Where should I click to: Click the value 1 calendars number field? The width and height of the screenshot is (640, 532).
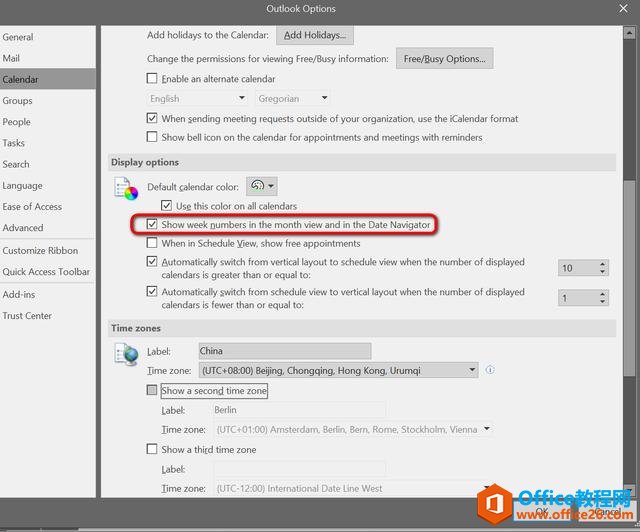tap(578, 298)
